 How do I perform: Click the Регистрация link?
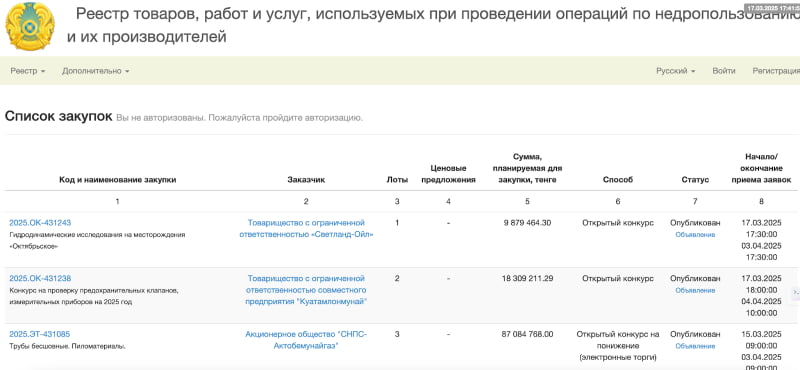776,71
